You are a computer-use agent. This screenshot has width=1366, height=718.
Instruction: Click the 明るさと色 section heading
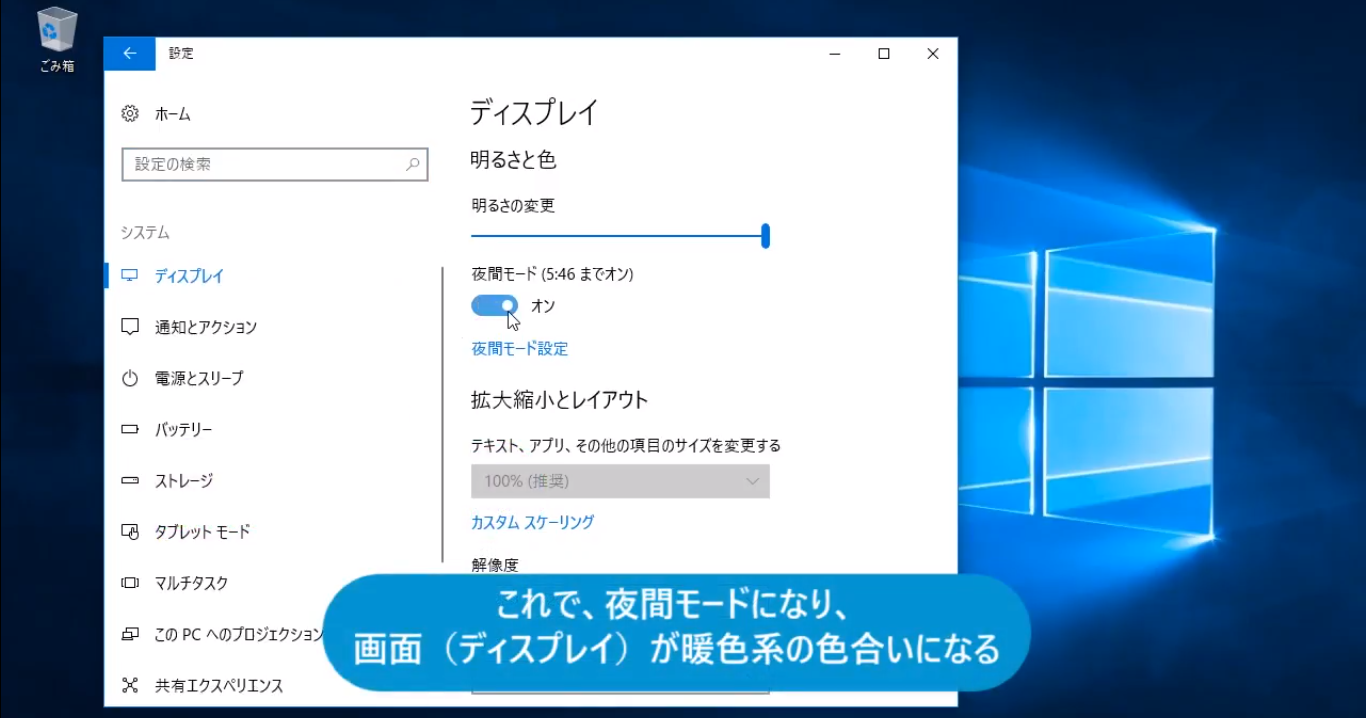coord(513,160)
